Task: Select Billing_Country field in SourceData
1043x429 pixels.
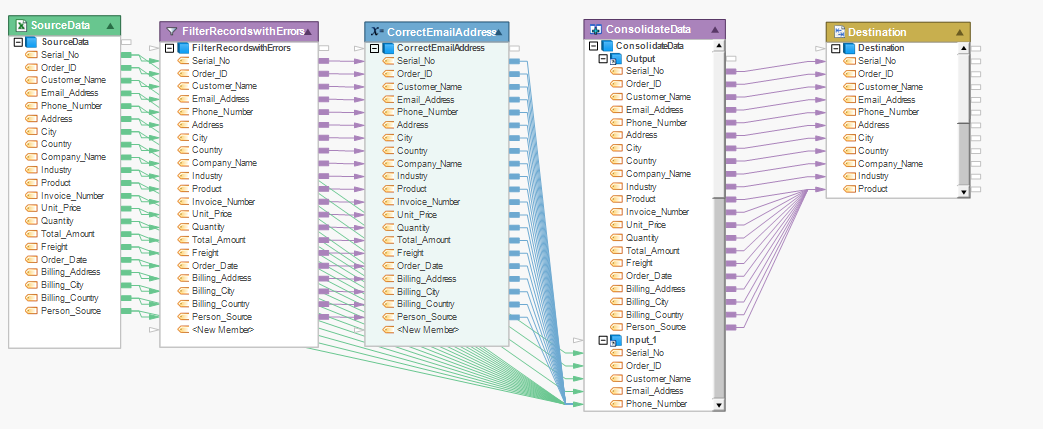Action: [x=69, y=298]
